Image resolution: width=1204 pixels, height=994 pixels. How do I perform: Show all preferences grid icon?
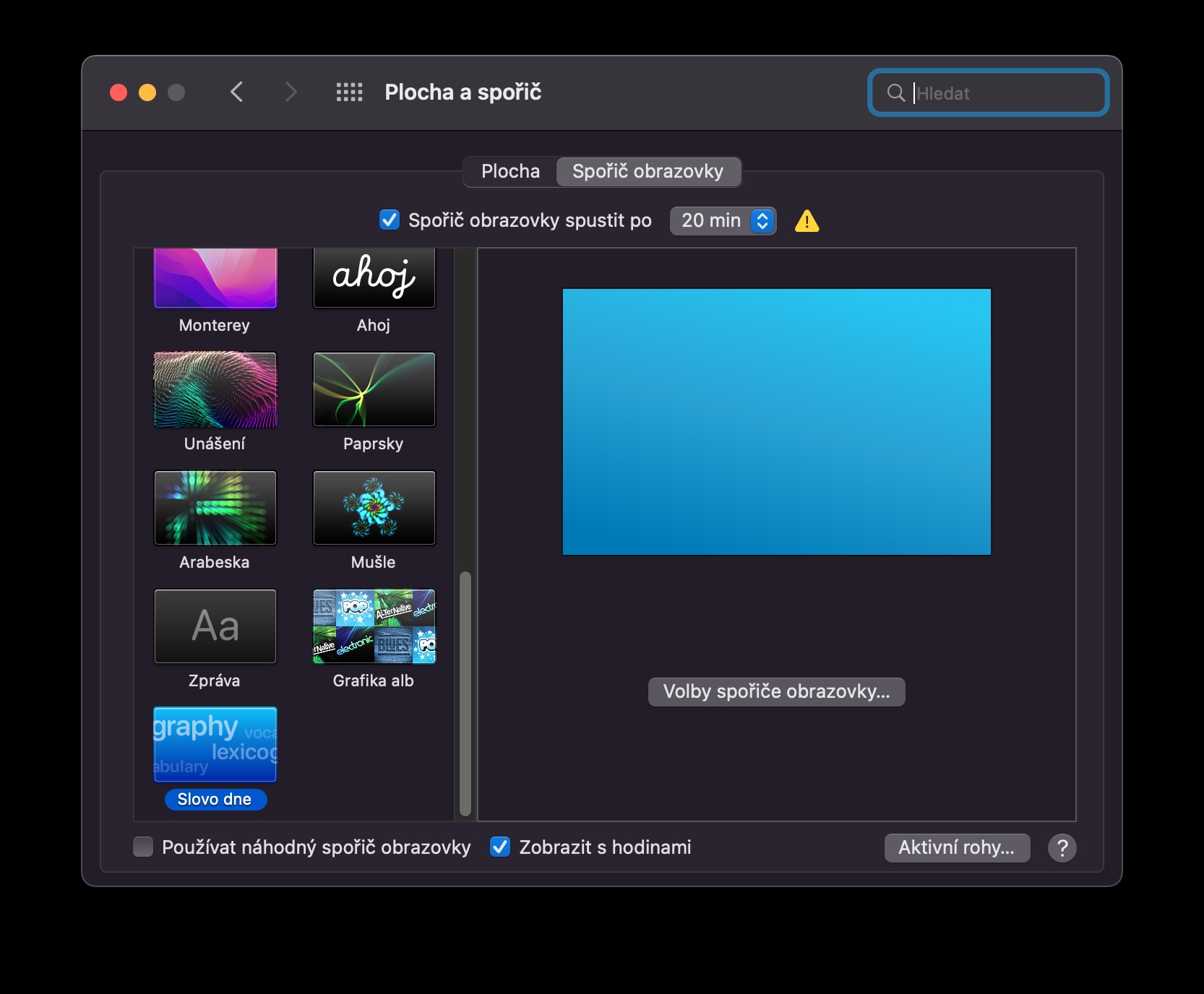pyautogui.click(x=349, y=92)
